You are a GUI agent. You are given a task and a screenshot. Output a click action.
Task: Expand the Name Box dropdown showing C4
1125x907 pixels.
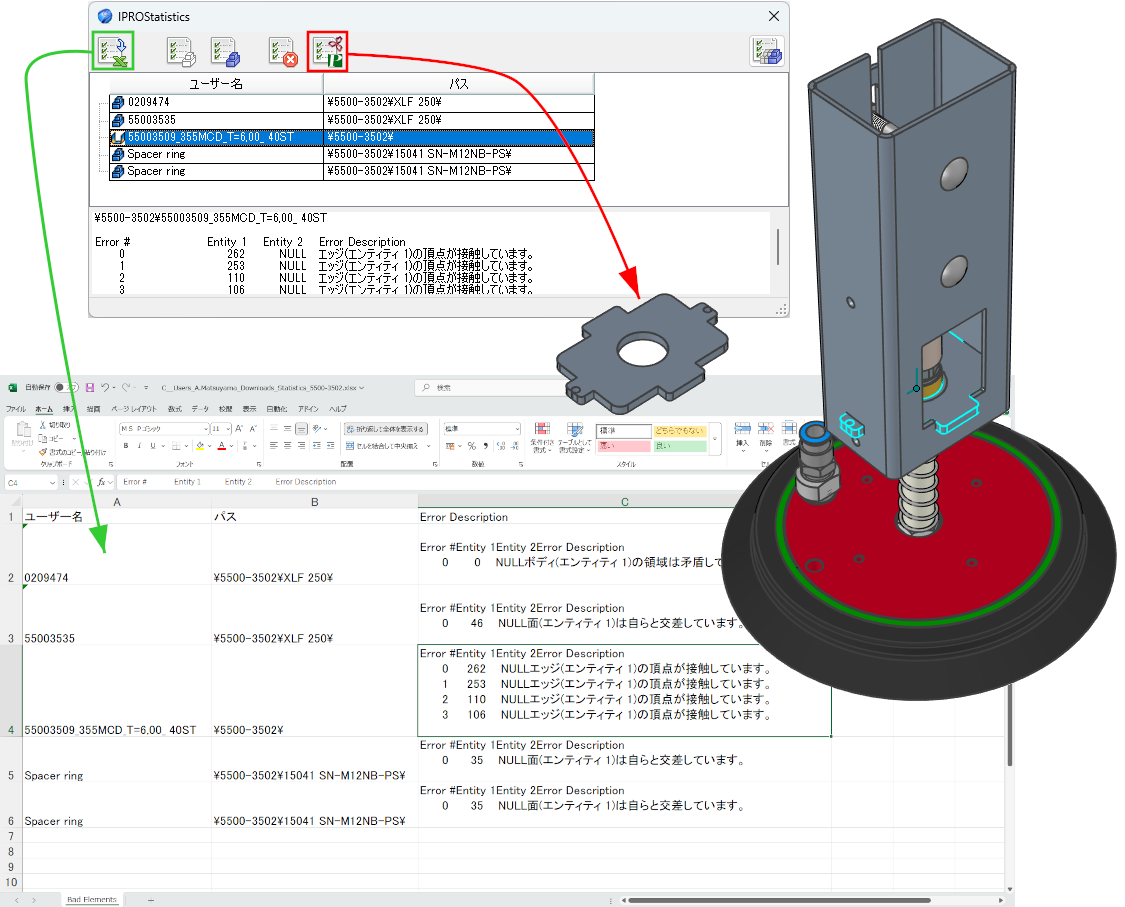coord(52,482)
